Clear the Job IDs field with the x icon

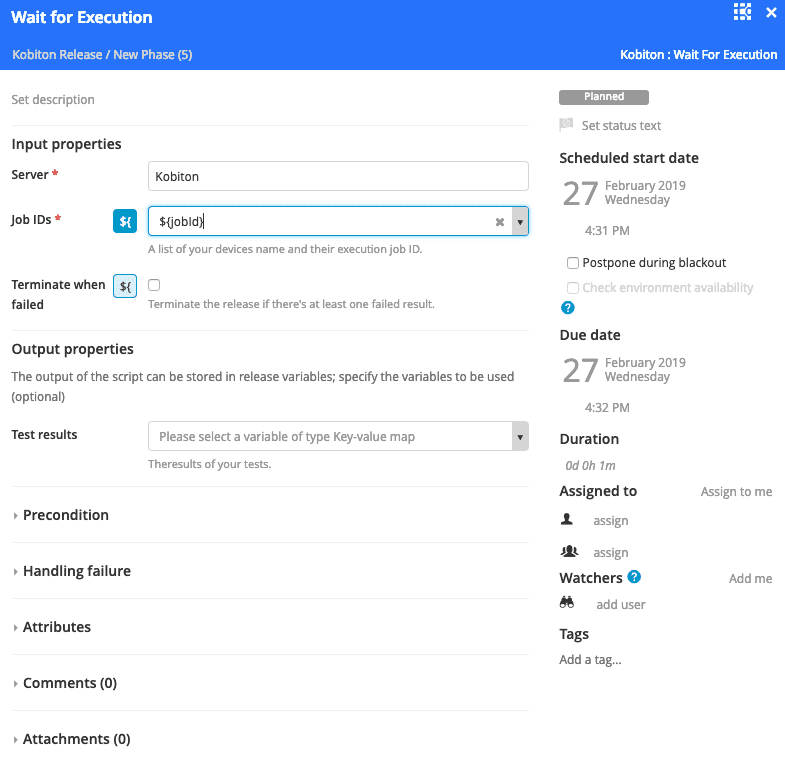[x=500, y=222]
